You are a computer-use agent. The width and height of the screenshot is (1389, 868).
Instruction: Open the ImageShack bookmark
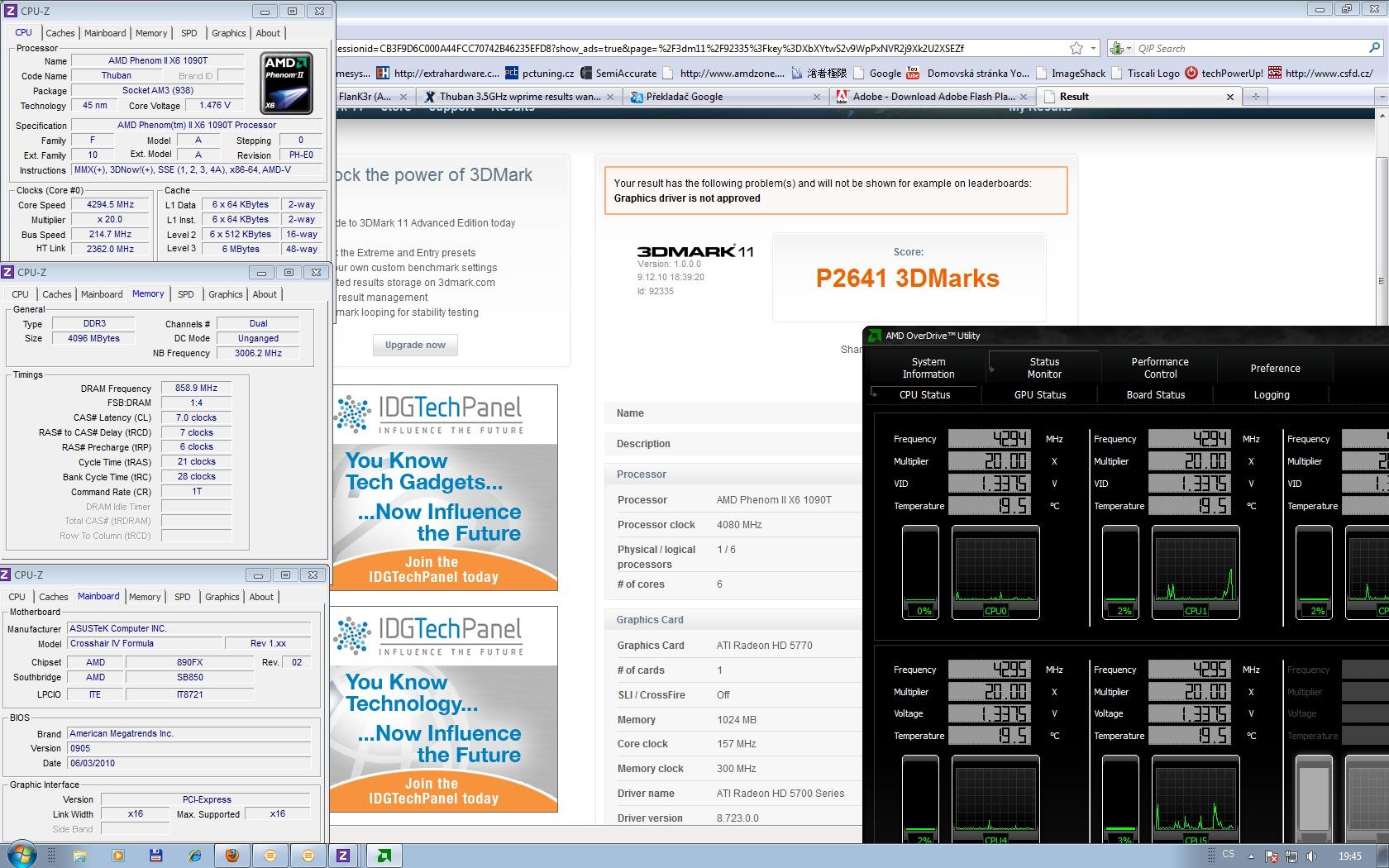pyautogui.click(x=1070, y=73)
